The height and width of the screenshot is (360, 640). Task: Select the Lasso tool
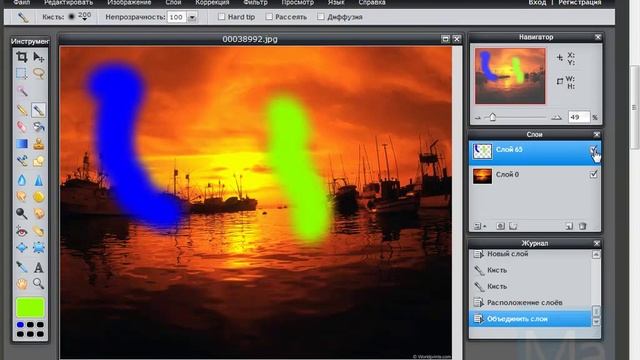tap(39, 73)
